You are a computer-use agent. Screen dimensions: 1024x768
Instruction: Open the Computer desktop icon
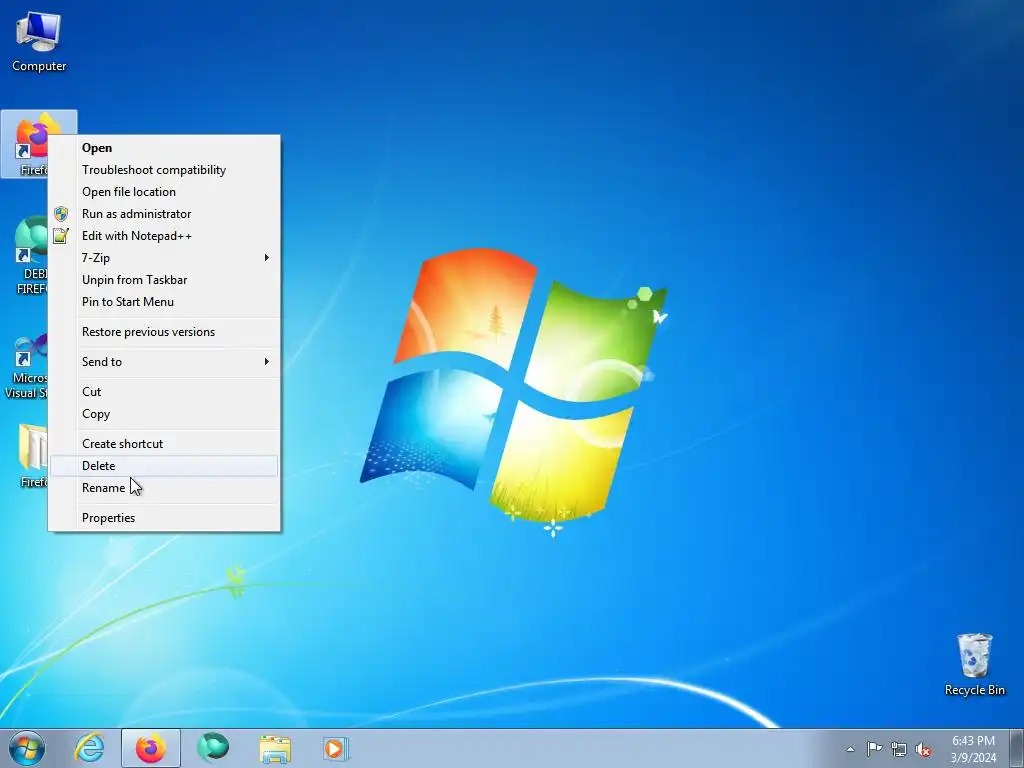click(39, 42)
